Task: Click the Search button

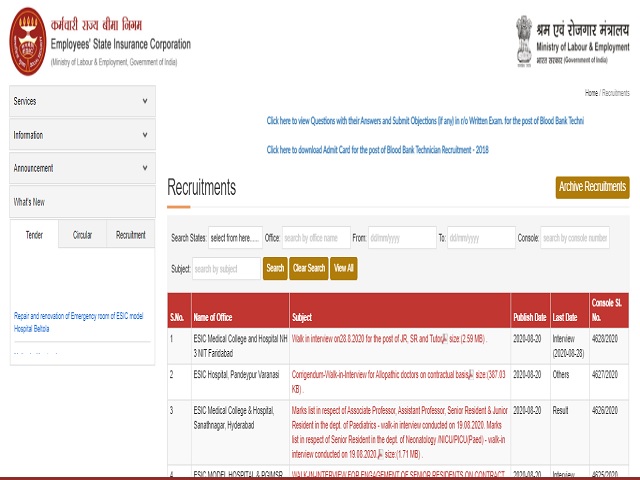Action: point(275,268)
